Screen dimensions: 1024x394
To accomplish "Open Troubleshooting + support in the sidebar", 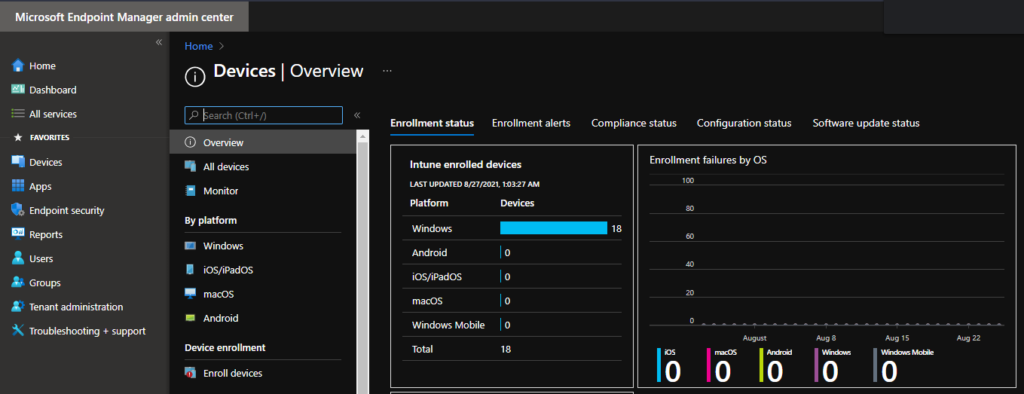I will 88,331.
